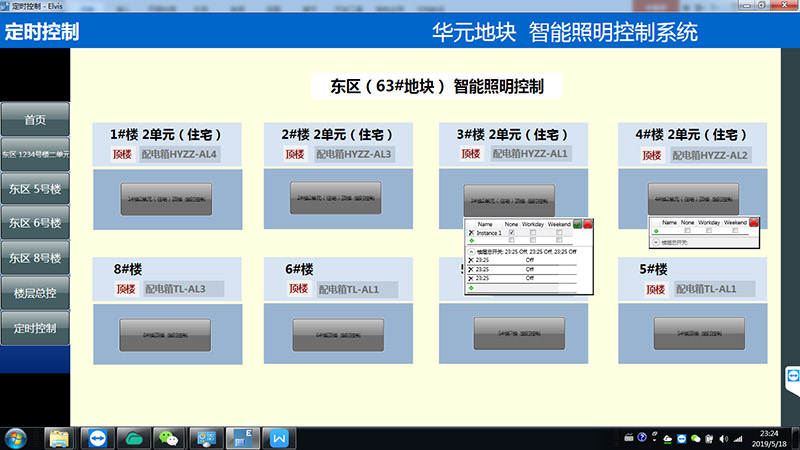Open WeChat from the taskbar
800x450 pixels.
click(x=171, y=438)
